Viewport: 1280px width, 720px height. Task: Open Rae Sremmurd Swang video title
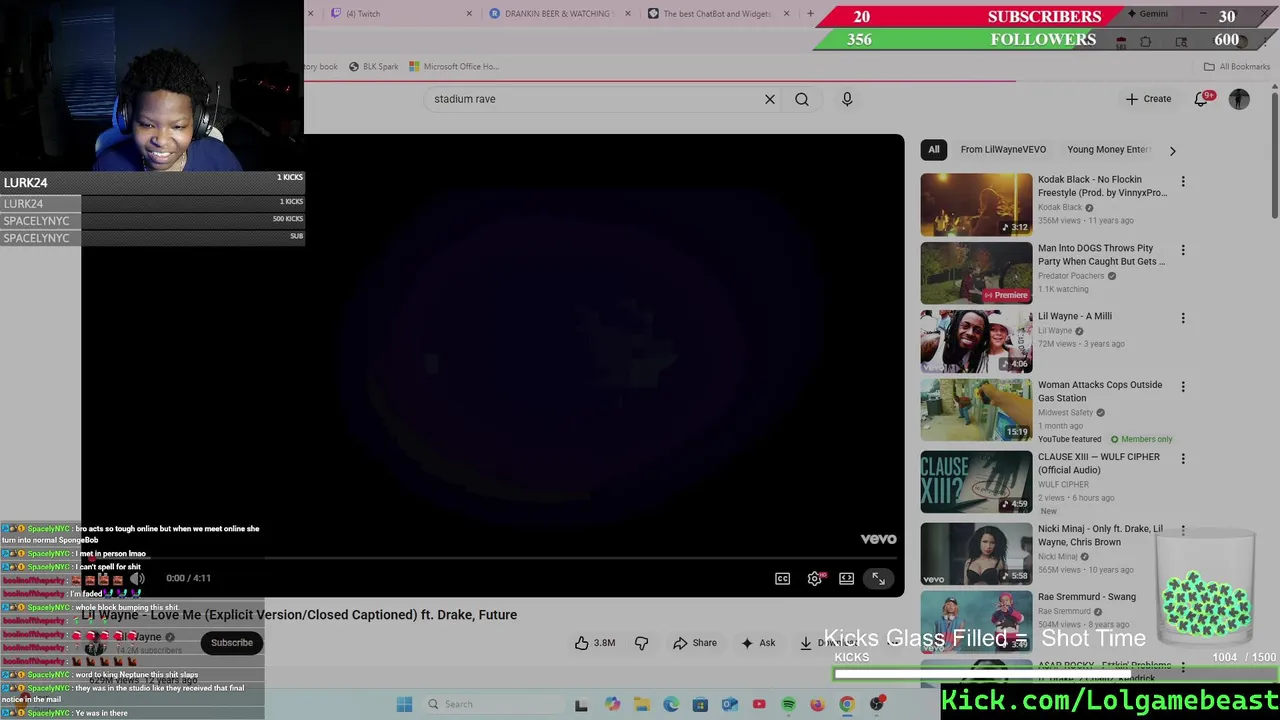pyautogui.click(x=1087, y=597)
